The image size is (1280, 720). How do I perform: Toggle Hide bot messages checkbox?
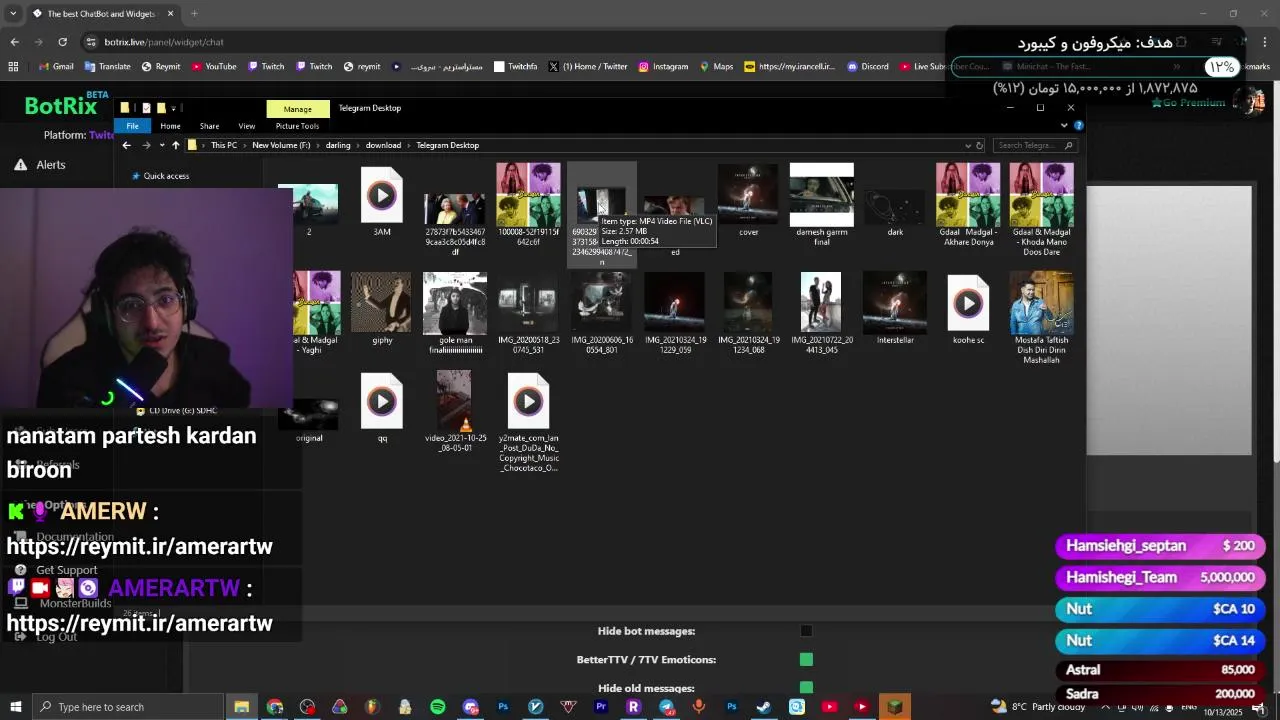[806, 631]
